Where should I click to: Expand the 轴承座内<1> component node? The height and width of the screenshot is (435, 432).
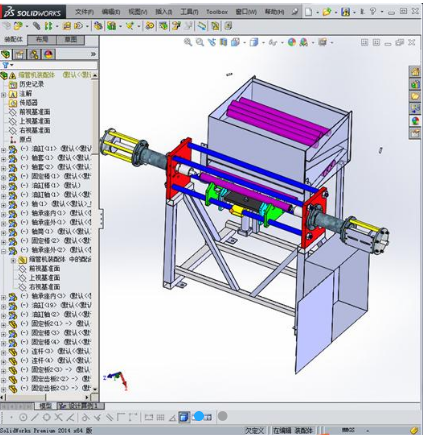coord(4,214)
